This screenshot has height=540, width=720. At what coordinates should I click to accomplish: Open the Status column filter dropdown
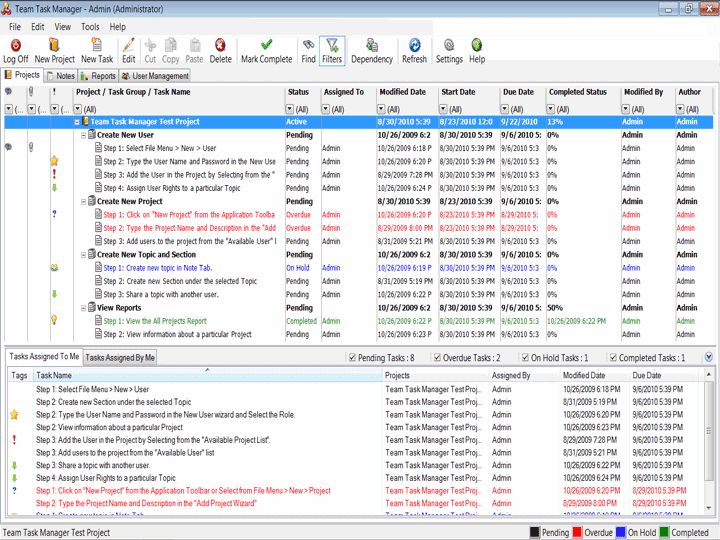(x=291, y=109)
